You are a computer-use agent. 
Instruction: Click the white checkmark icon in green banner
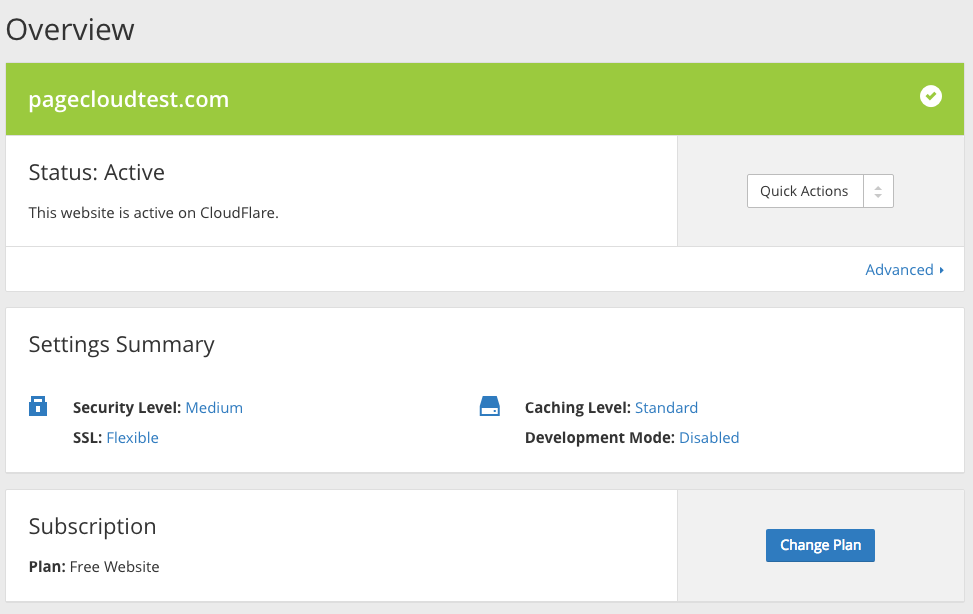click(930, 96)
